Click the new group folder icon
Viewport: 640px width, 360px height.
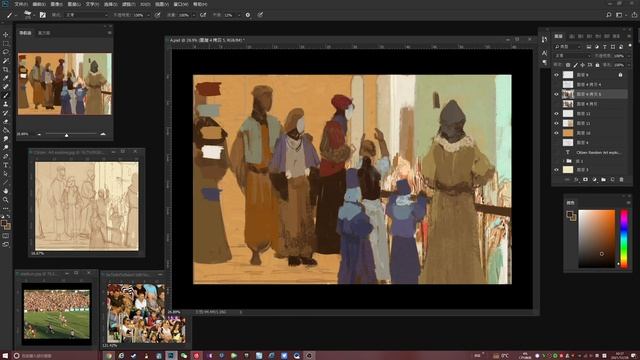(603, 180)
